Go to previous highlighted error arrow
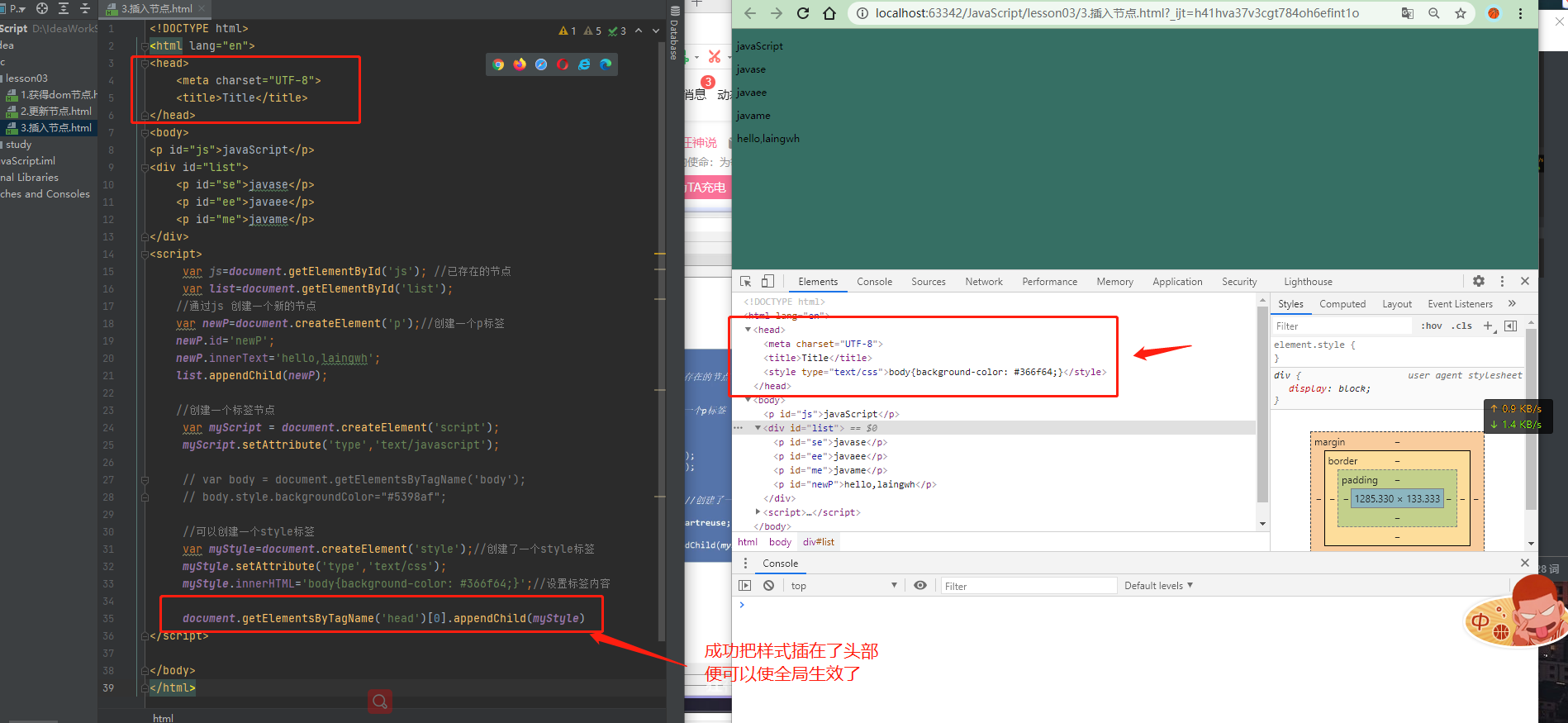The width and height of the screenshot is (1568, 723). (639, 31)
